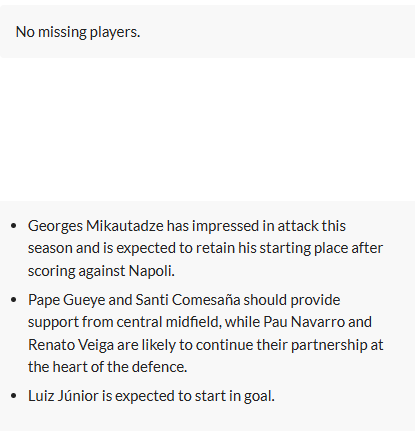Click the word "partnership"
The height and width of the screenshot is (431, 415).
click(329, 345)
